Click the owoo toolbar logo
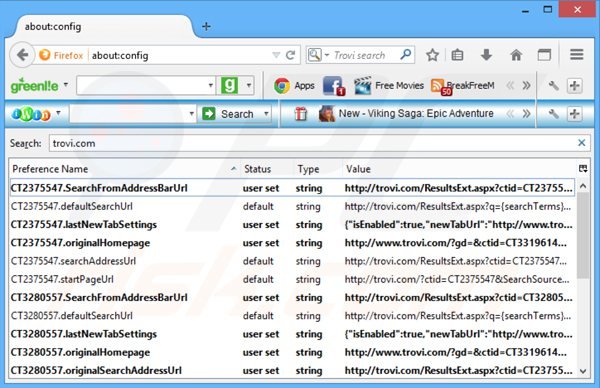This screenshot has height=388, width=600. tap(31, 114)
